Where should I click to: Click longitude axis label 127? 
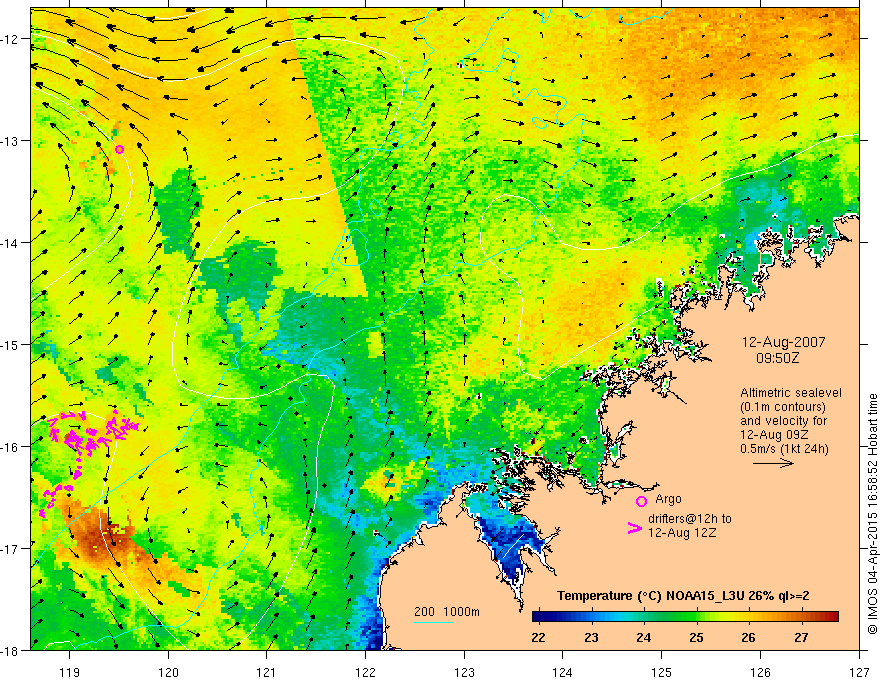coord(859,672)
